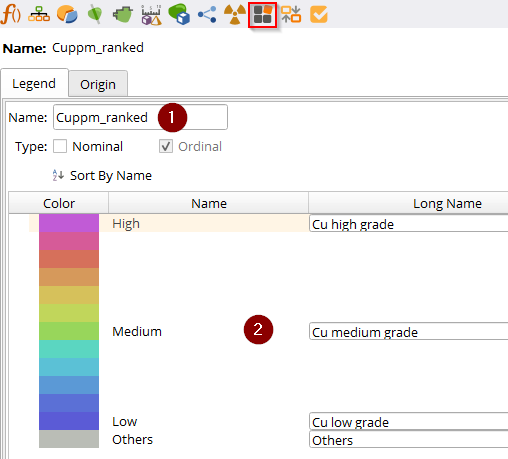Screen dimensions: 508x459
Task: Click the orange radiation triangles icon
Action: [235, 15]
